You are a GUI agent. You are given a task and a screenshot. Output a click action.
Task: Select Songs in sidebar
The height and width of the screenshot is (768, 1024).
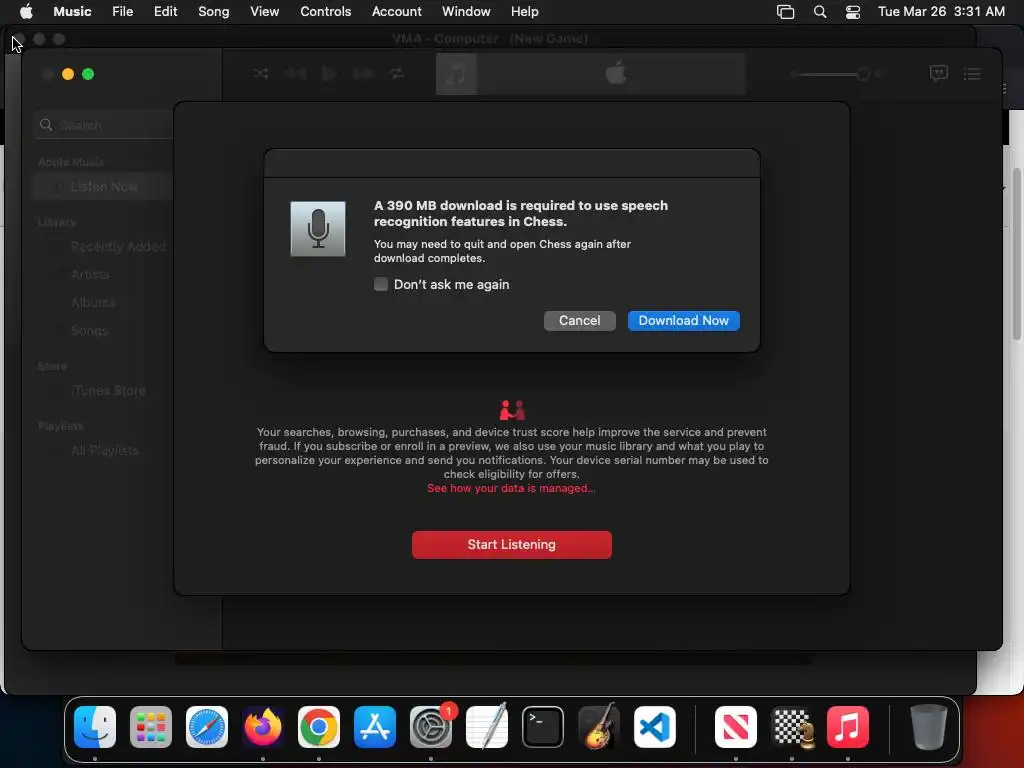(89, 331)
